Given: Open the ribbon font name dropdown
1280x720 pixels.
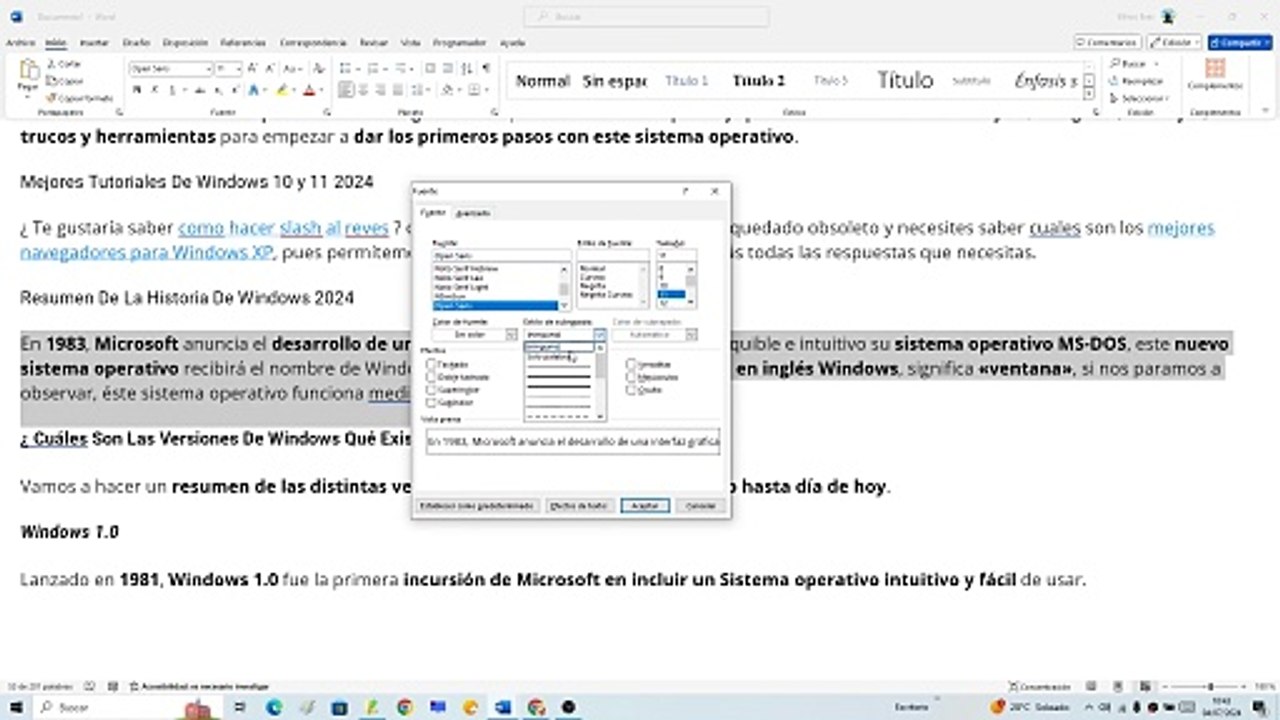Looking at the screenshot, I should click(208, 68).
